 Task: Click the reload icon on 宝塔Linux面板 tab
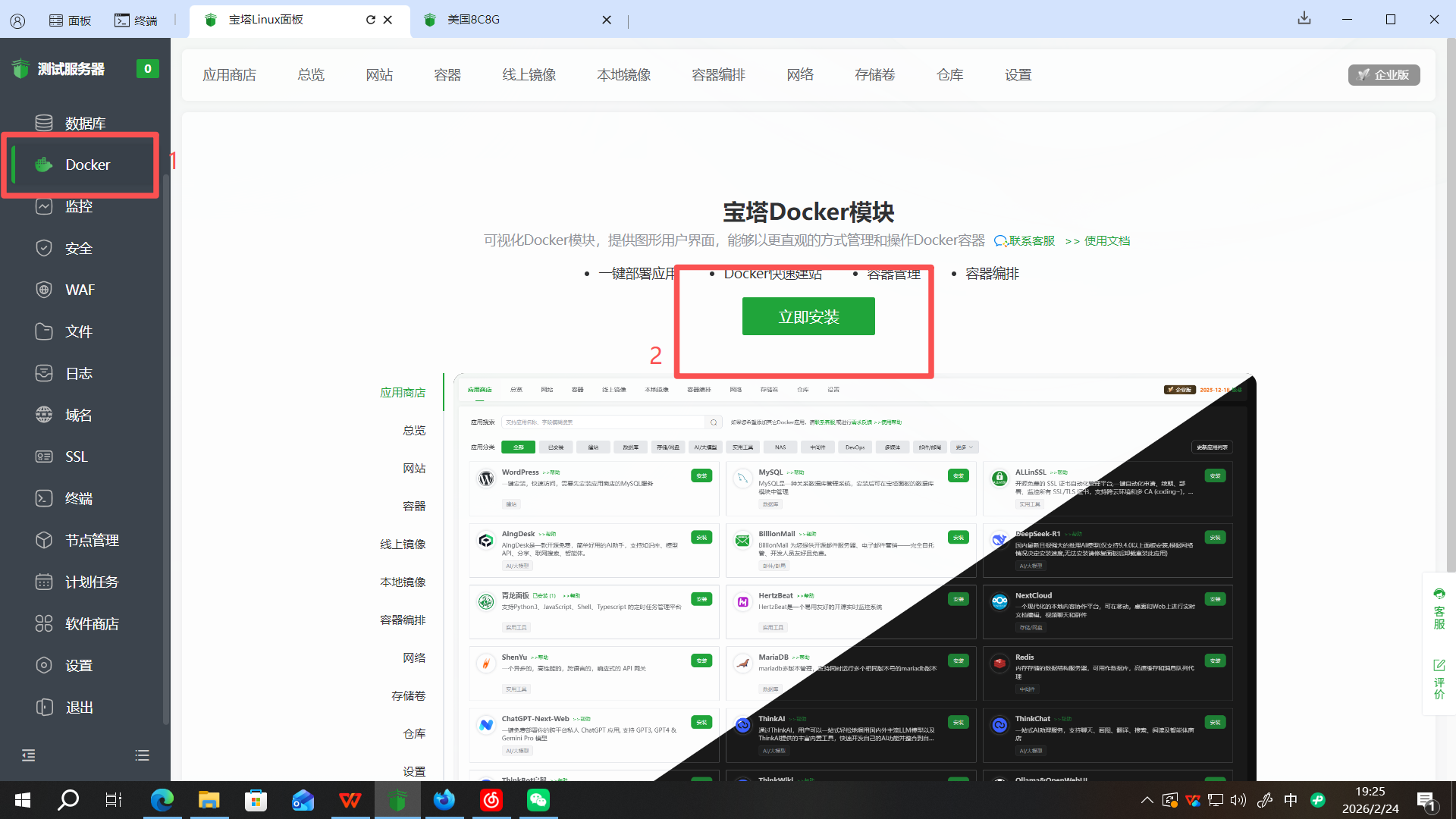(x=370, y=20)
